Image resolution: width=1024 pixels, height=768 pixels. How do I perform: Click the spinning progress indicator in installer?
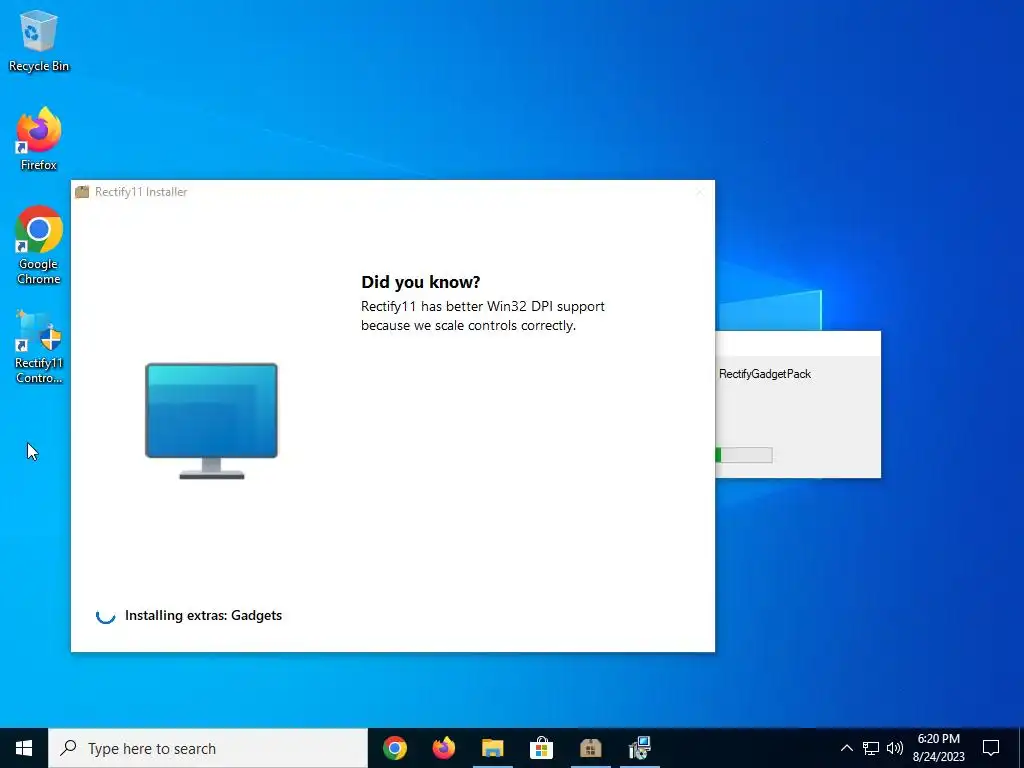pos(106,615)
